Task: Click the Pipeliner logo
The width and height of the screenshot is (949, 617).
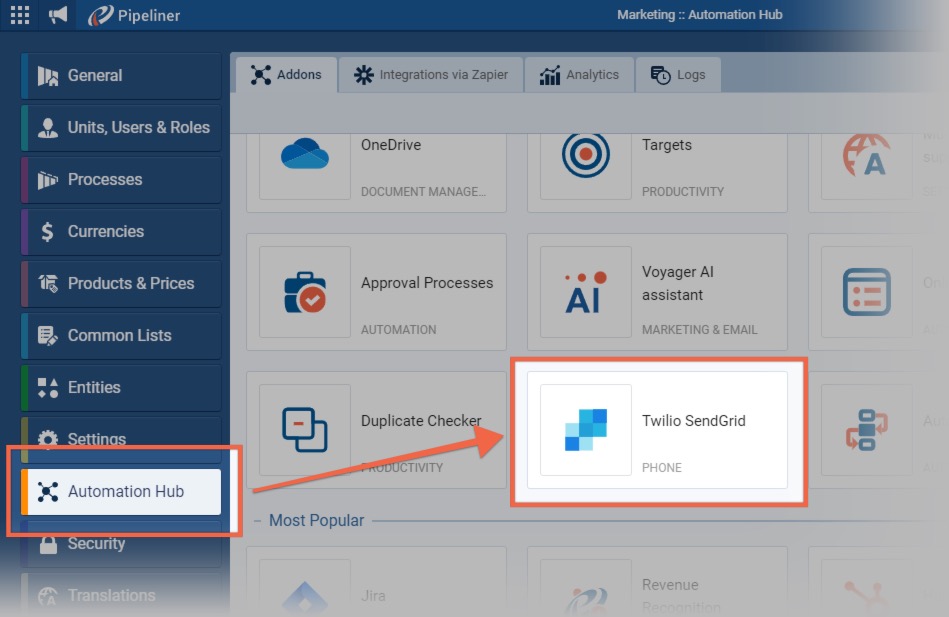Action: click(134, 15)
